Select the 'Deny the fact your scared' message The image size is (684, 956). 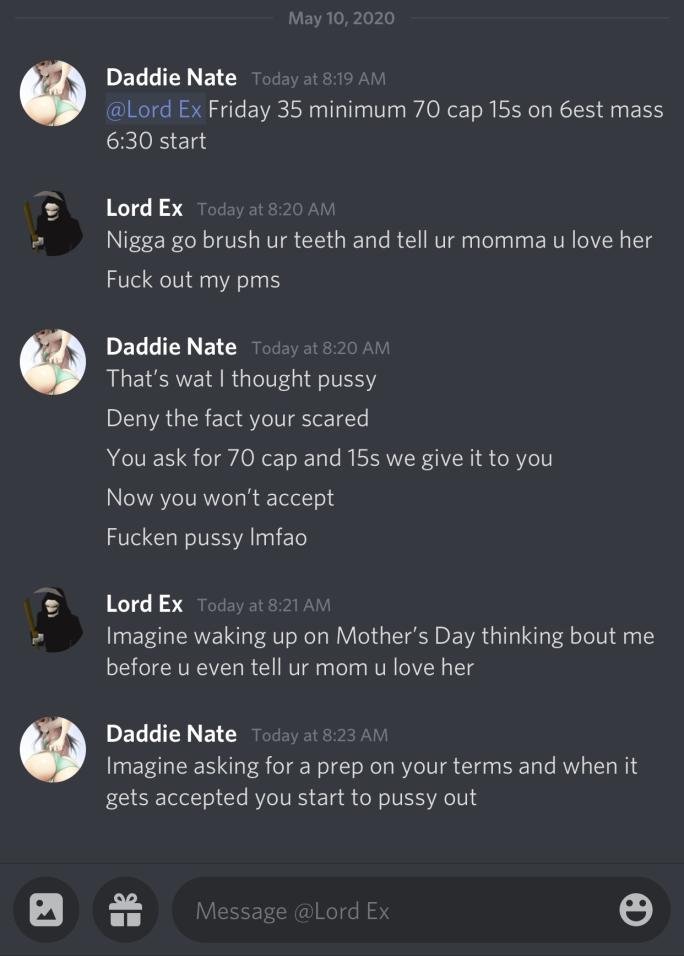[237, 419]
